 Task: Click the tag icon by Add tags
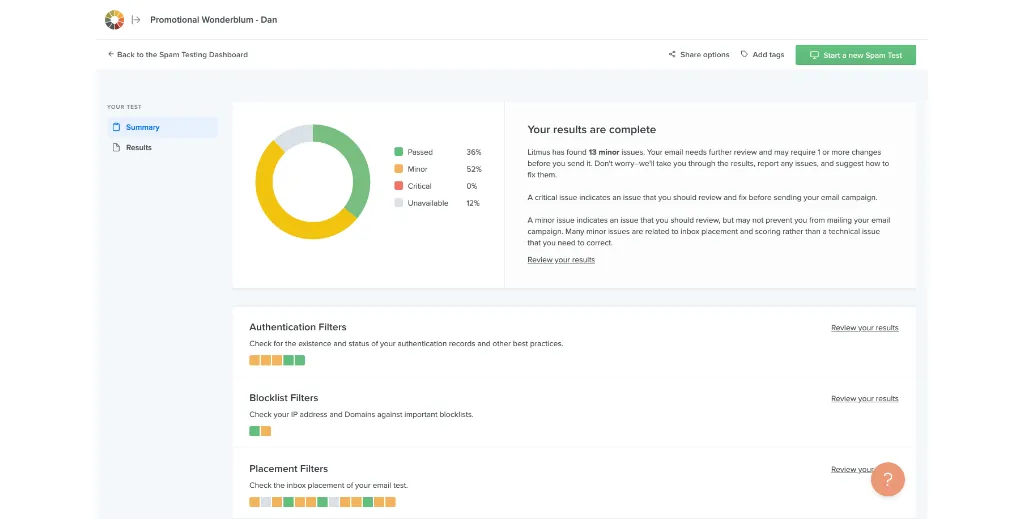pos(744,55)
